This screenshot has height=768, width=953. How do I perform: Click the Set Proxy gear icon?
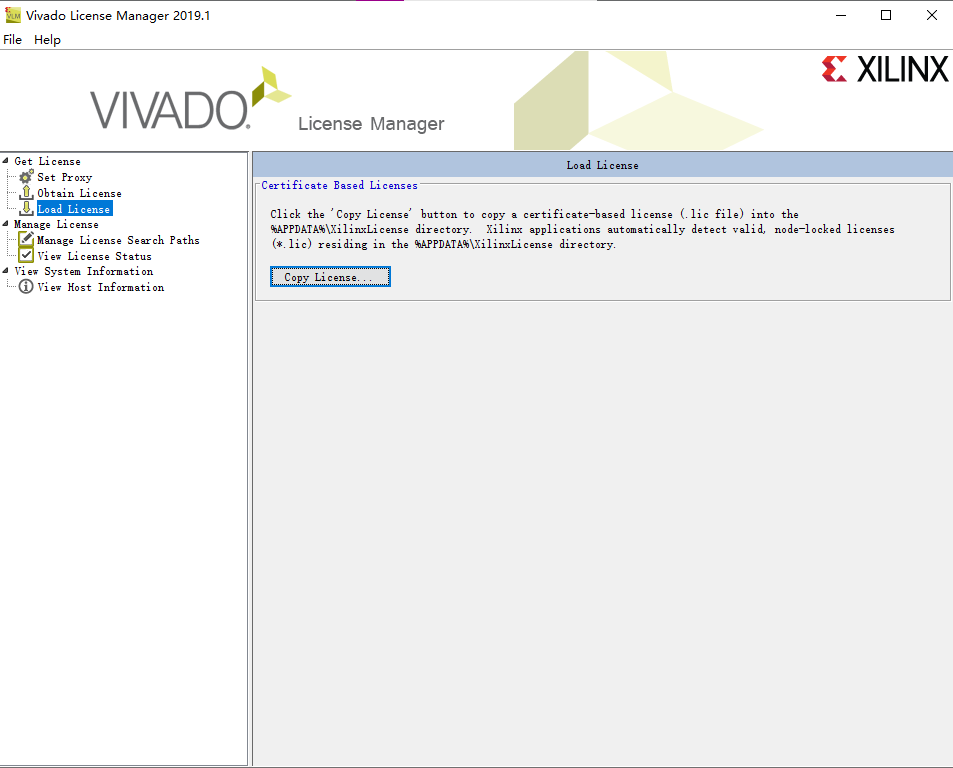[26, 177]
